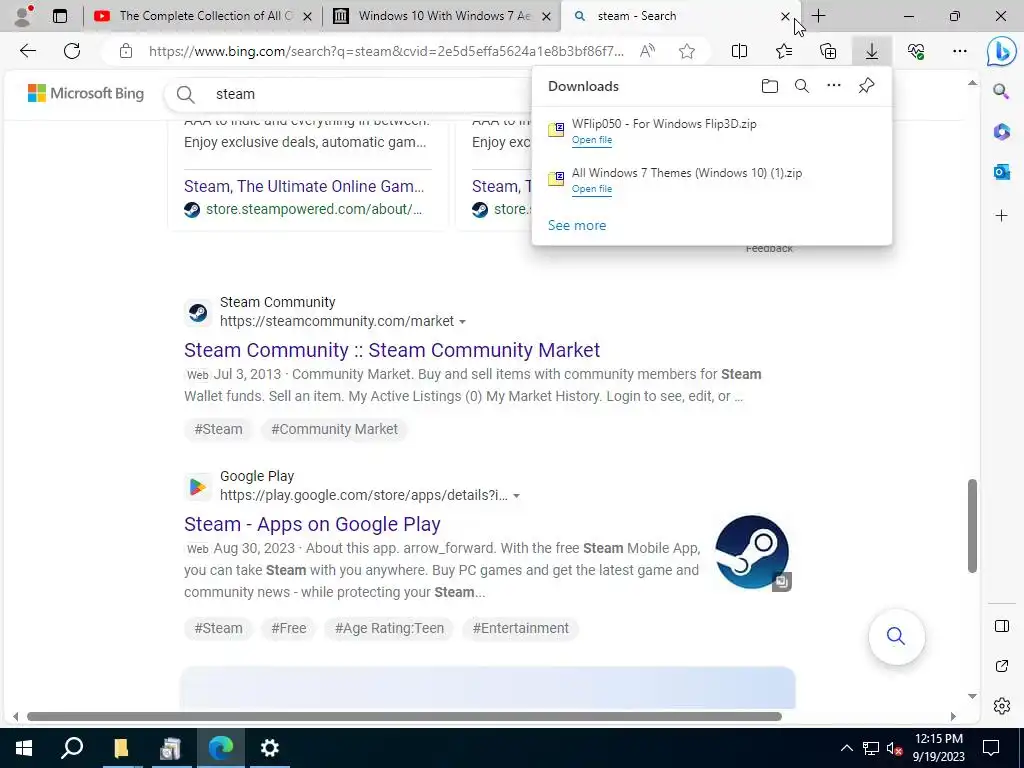Click See more in Downloads

point(577,225)
